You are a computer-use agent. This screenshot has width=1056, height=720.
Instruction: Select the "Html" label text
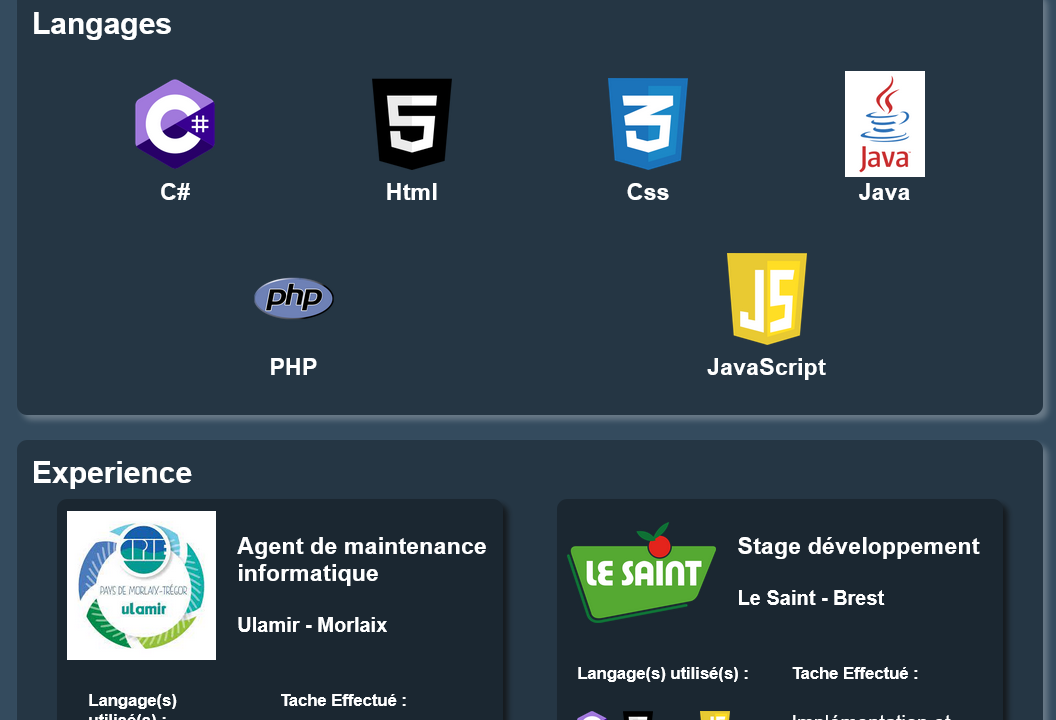411,192
